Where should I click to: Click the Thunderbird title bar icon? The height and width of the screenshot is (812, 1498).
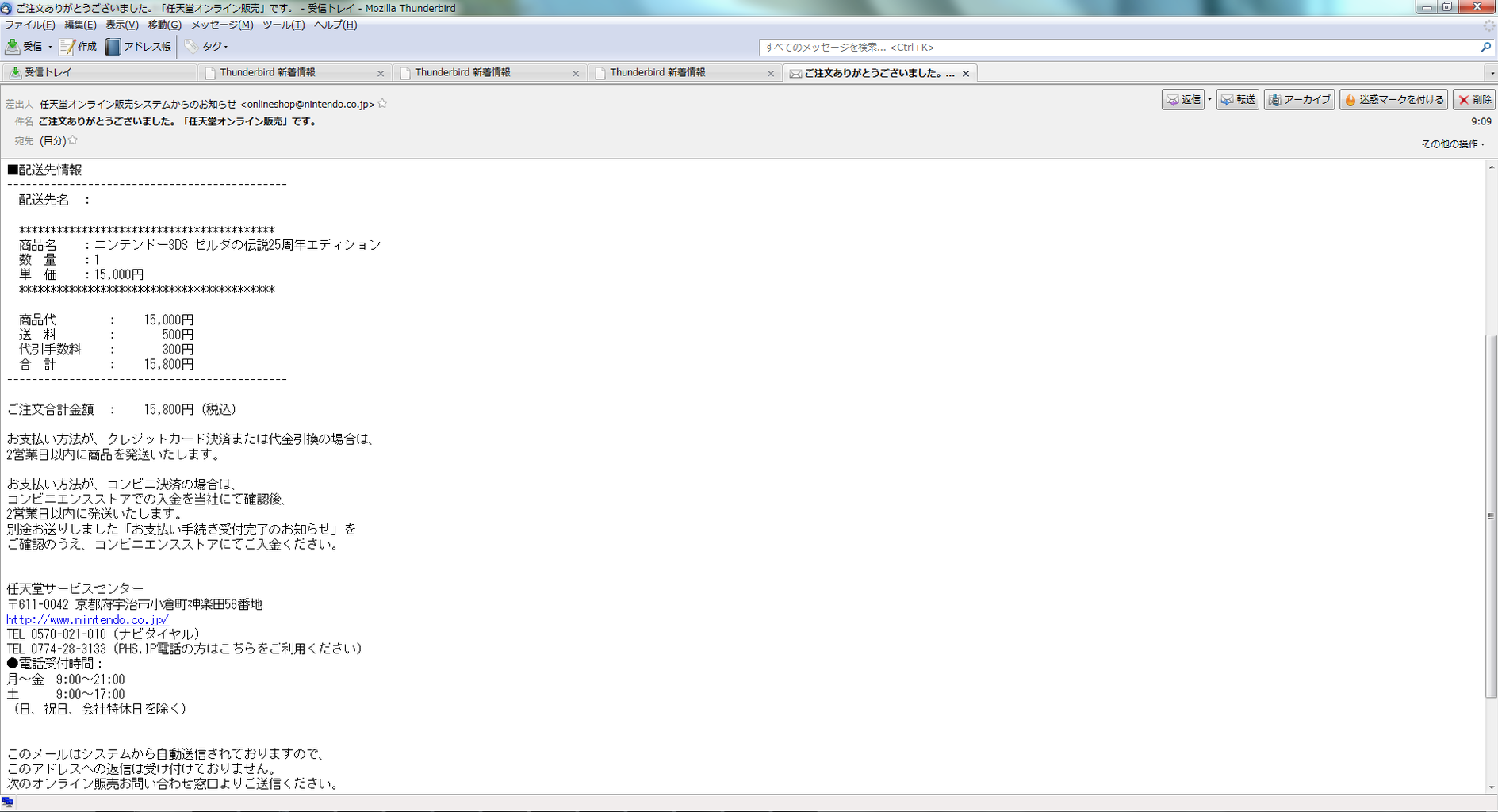6,8
